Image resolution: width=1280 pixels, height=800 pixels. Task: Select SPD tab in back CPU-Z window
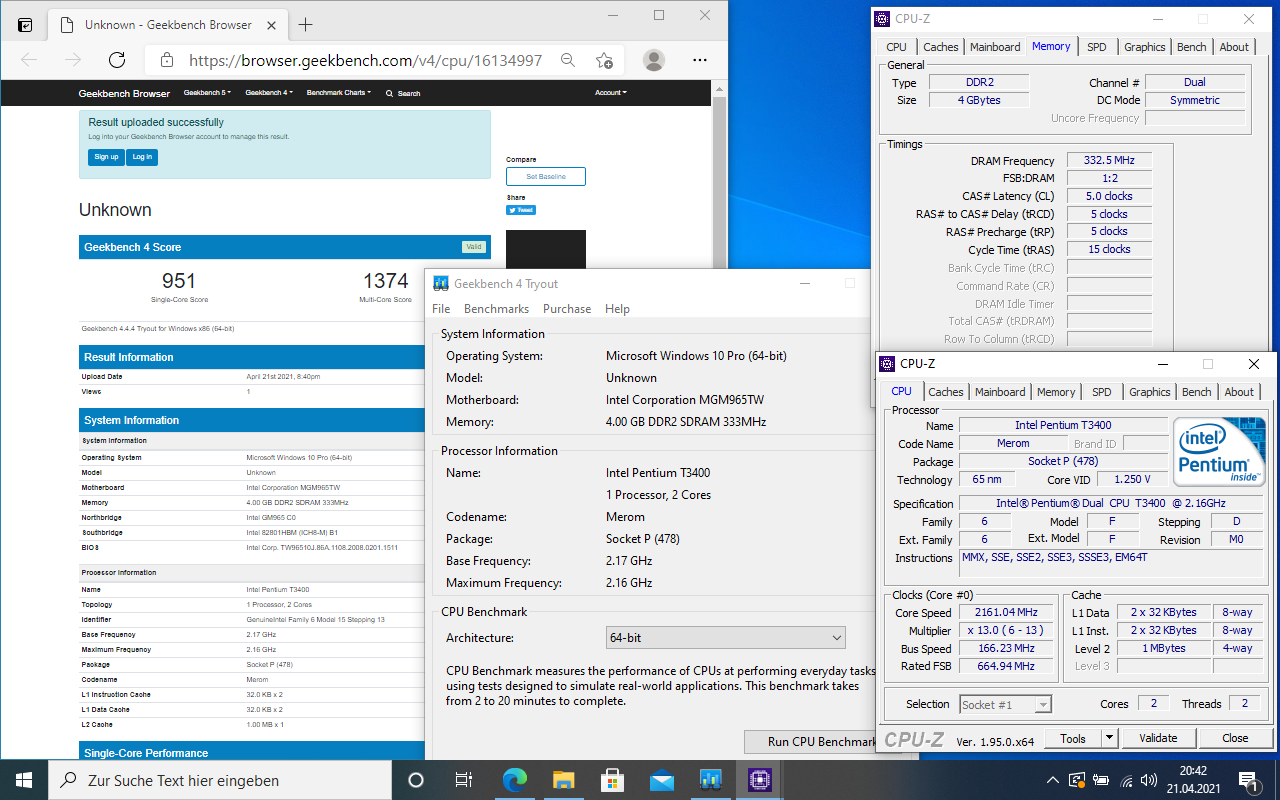[x=1097, y=47]
